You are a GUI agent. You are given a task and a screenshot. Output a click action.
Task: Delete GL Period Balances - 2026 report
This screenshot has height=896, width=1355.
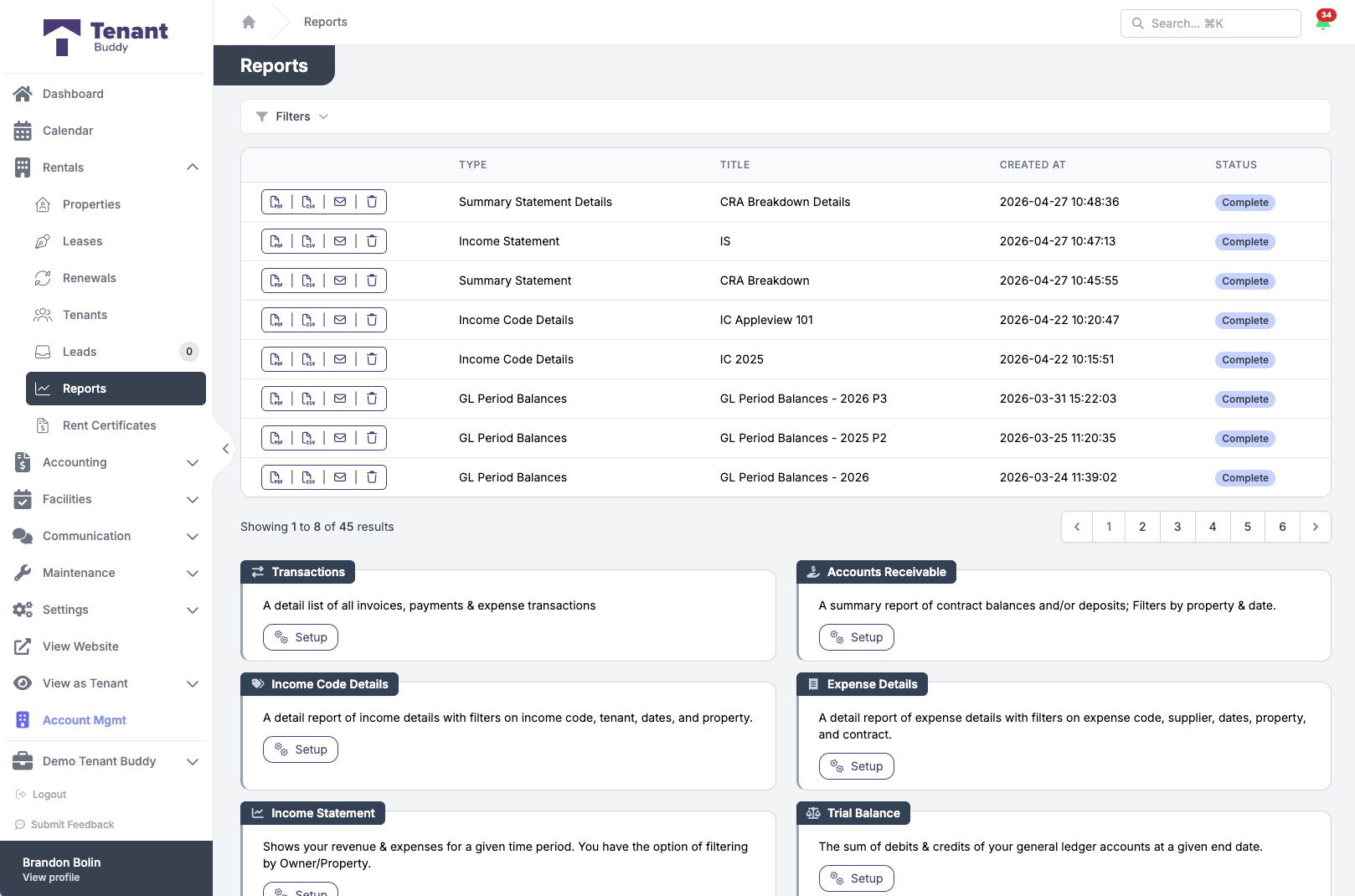pyautogui.click(x=372, y=477)
